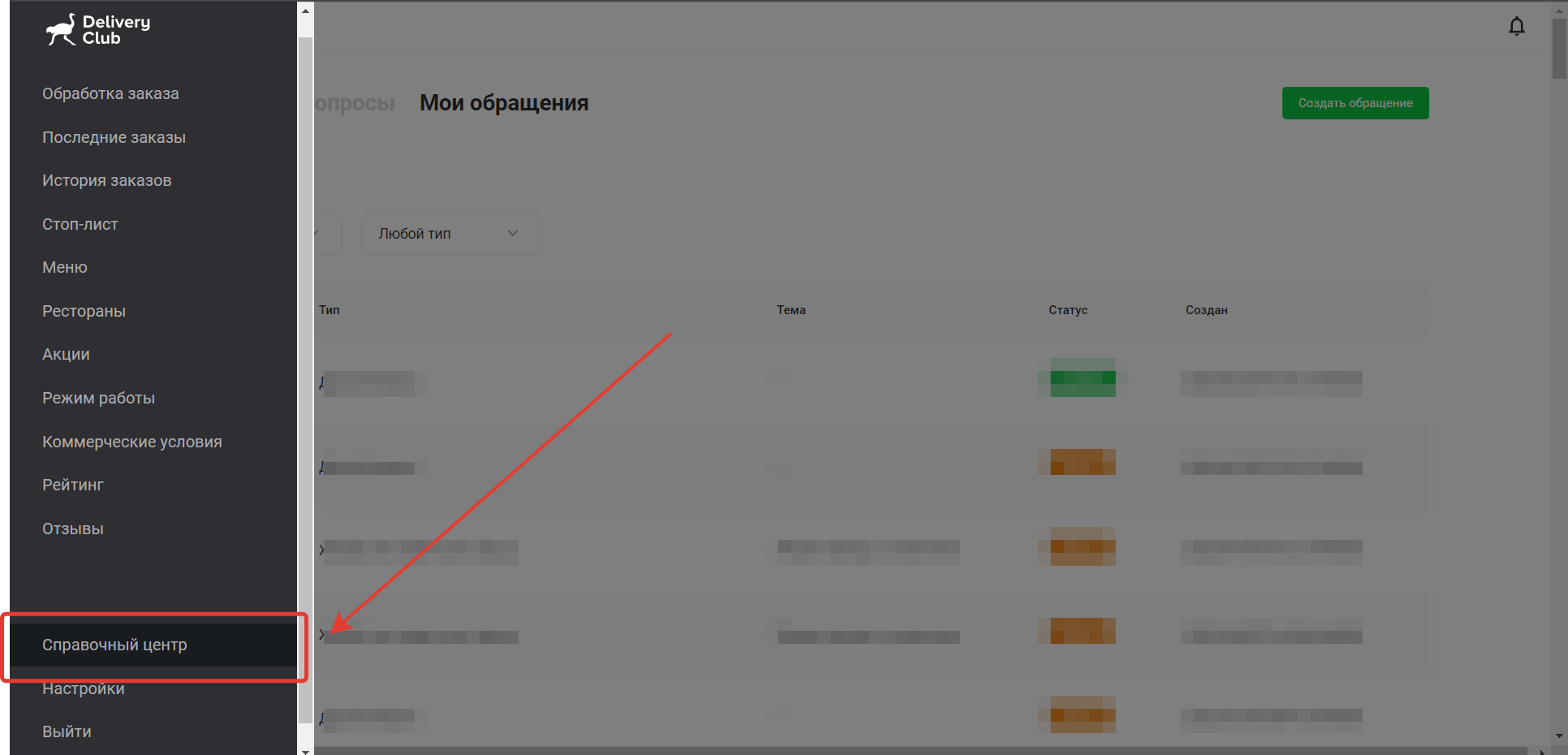
Task: Click Выйти to log out
Action: [x=67, y=731]
